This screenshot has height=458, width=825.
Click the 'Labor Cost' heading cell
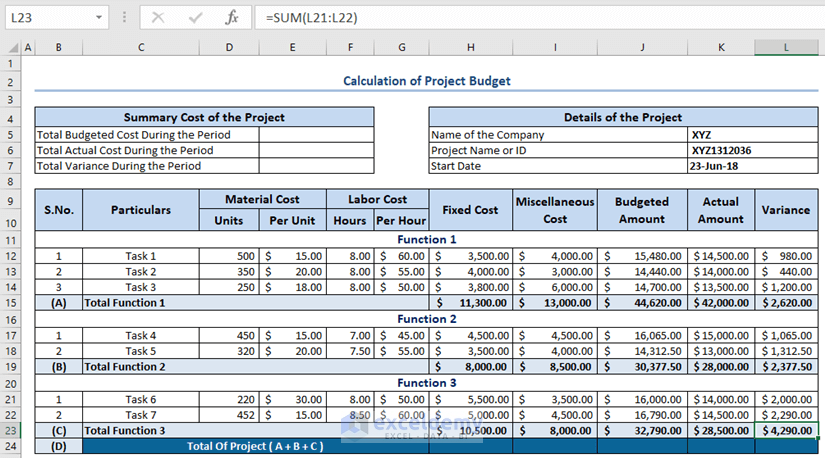[377, 200]
